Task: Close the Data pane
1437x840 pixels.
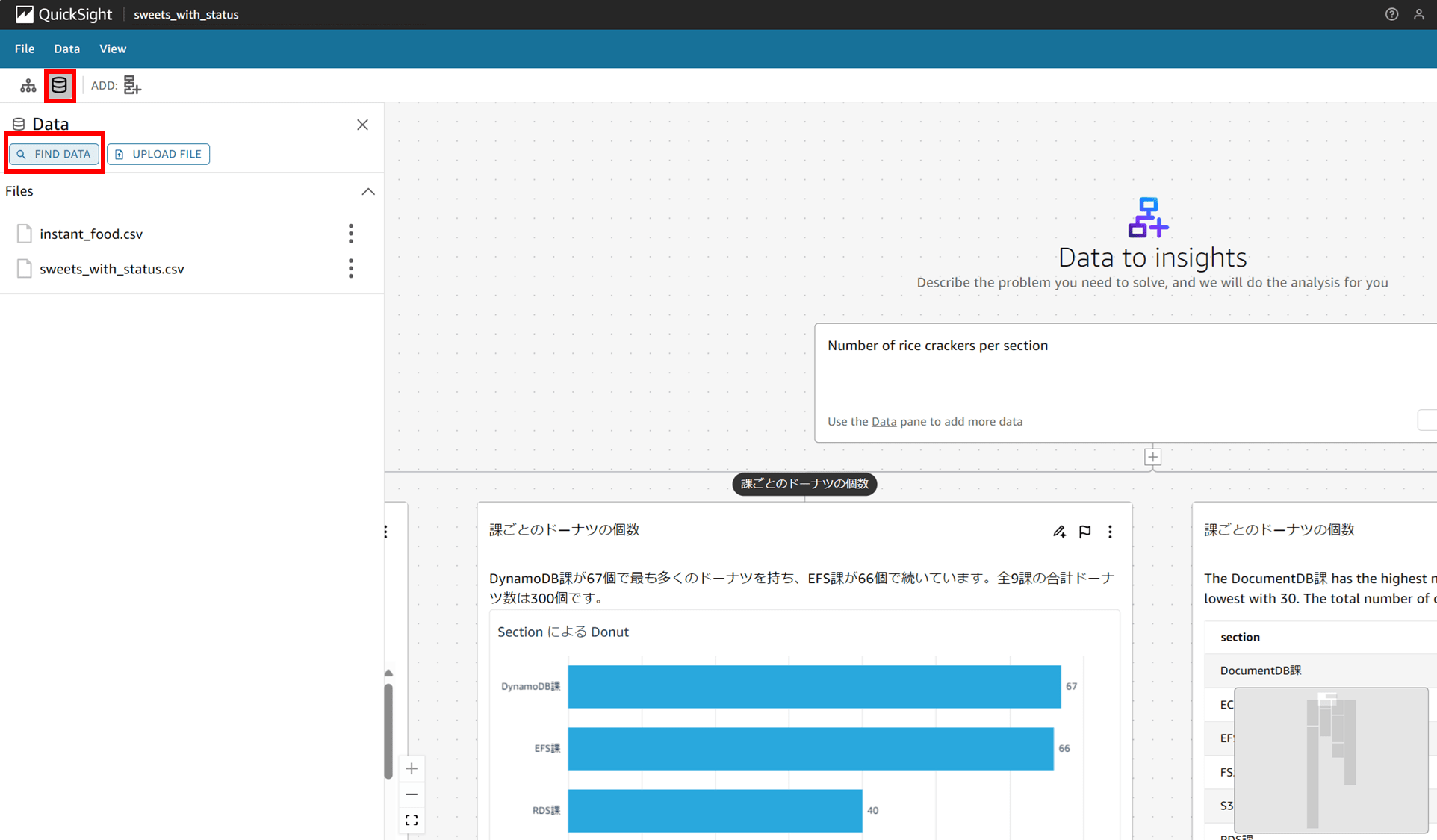Action: click(362, 125)
